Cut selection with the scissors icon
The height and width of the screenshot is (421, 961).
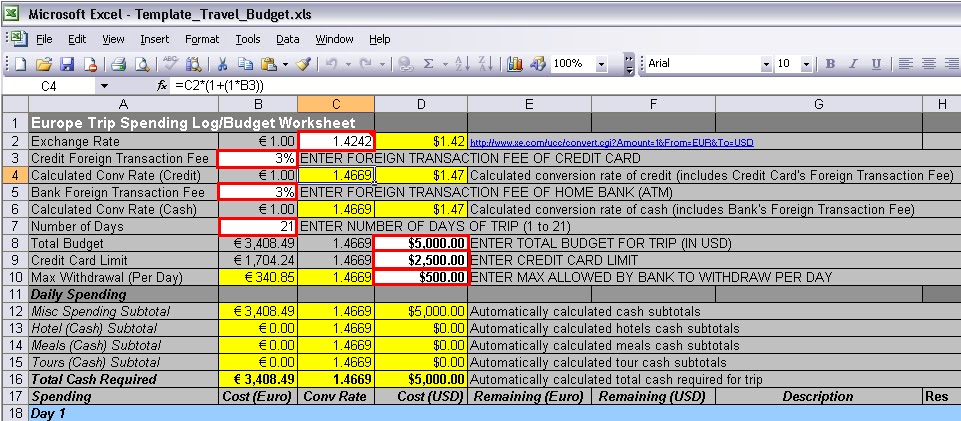tap(222, 64)
